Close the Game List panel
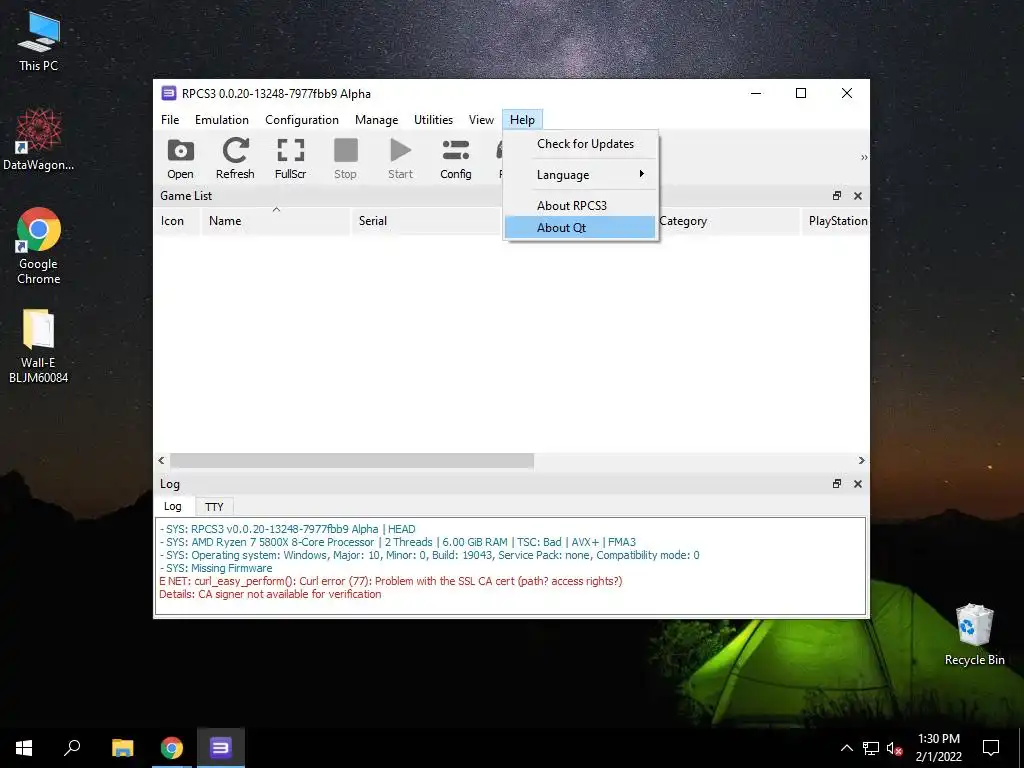Viewport: 1024px width, 768px height. point(857,196)
